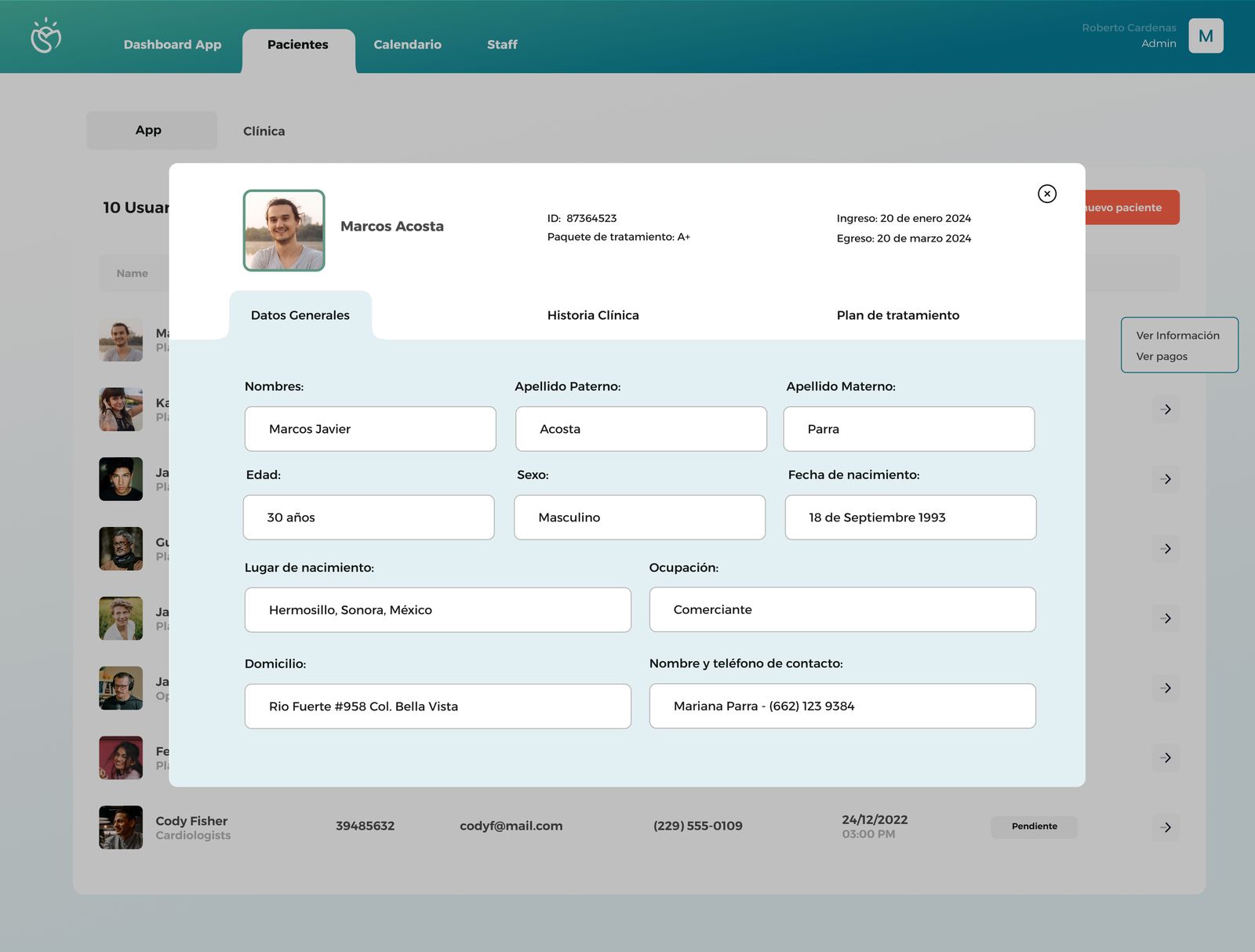Screen dimensions: 1255x952
Task: Edit Ocupación field Comerciante
Action: coord(842,609)
